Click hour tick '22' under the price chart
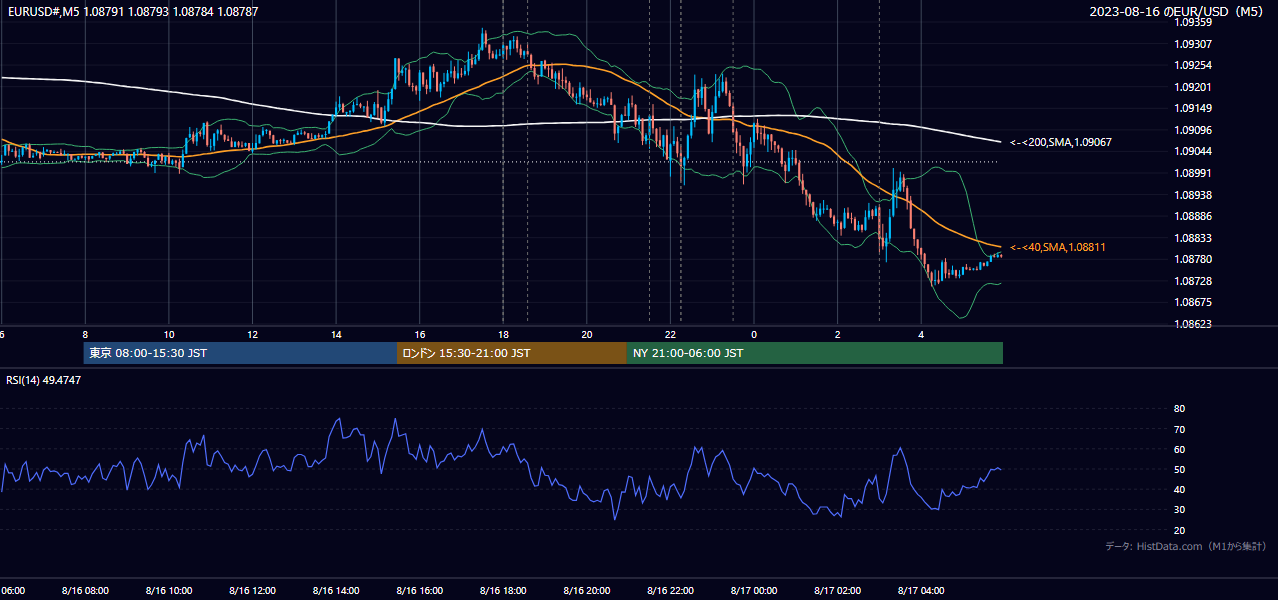 670,335
